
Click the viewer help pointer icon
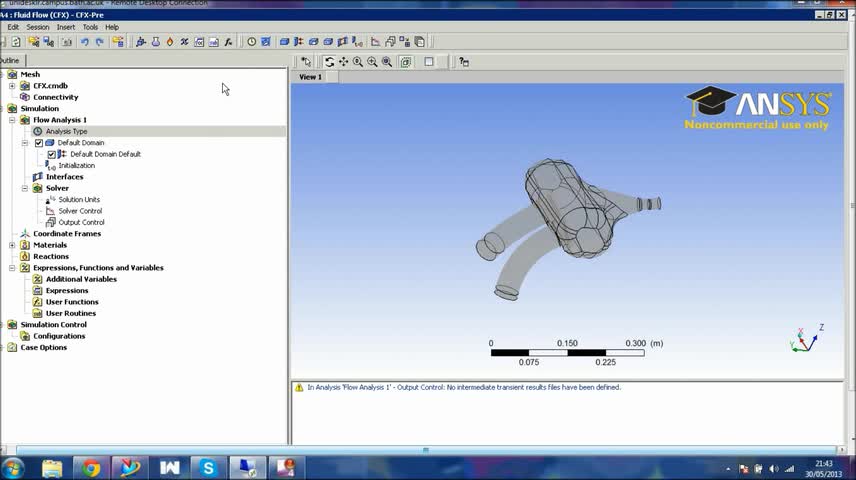click(x=463, y=62)
